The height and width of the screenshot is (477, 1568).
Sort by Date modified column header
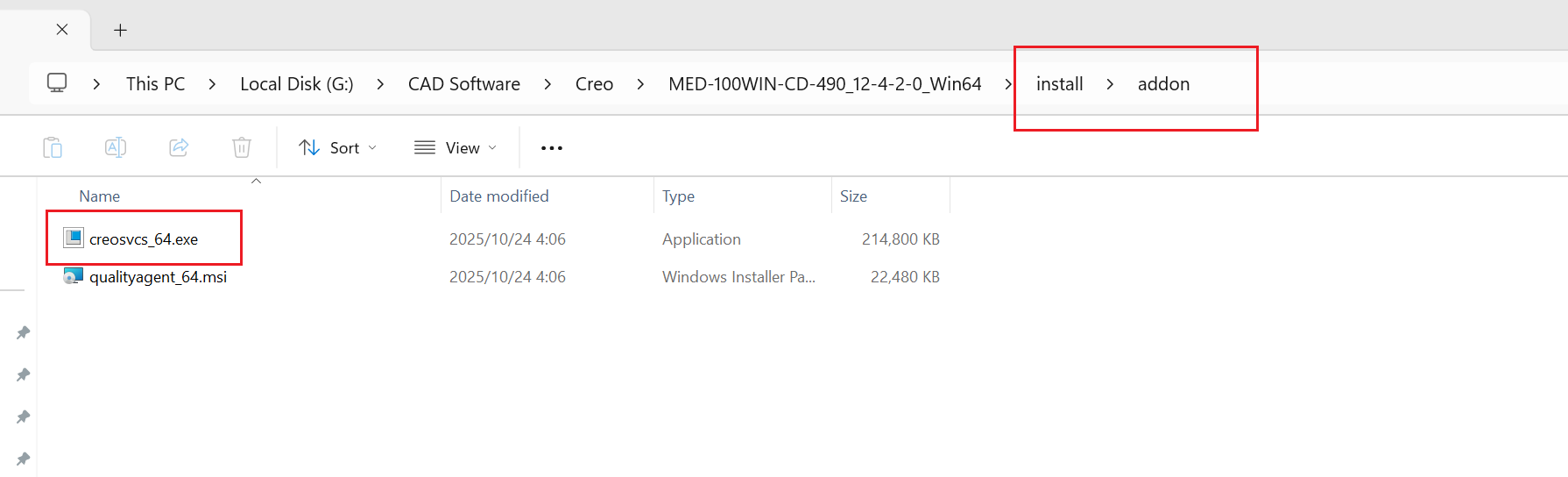(498, 196)
